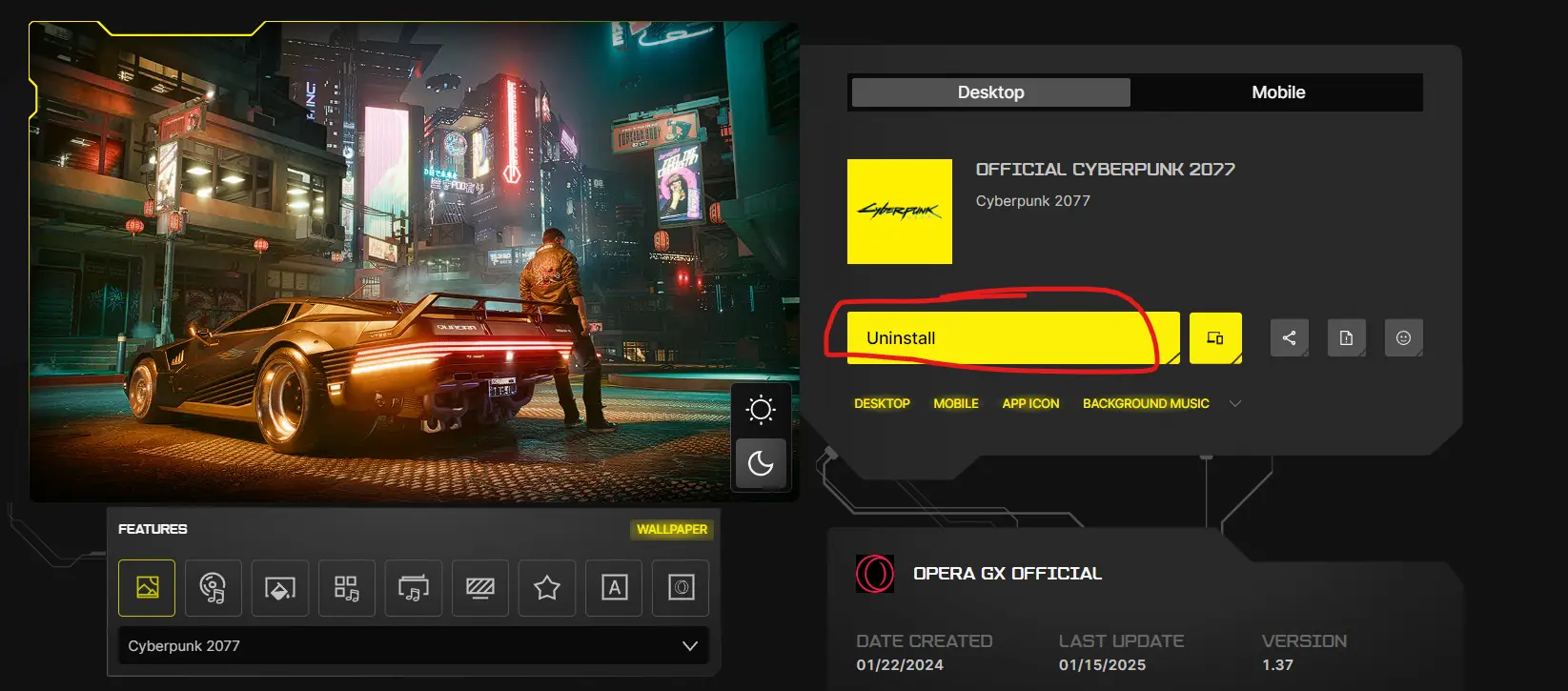Click the smiley face reaction icon
This screenshot has height=691, width=1568.
point(1403,337)
